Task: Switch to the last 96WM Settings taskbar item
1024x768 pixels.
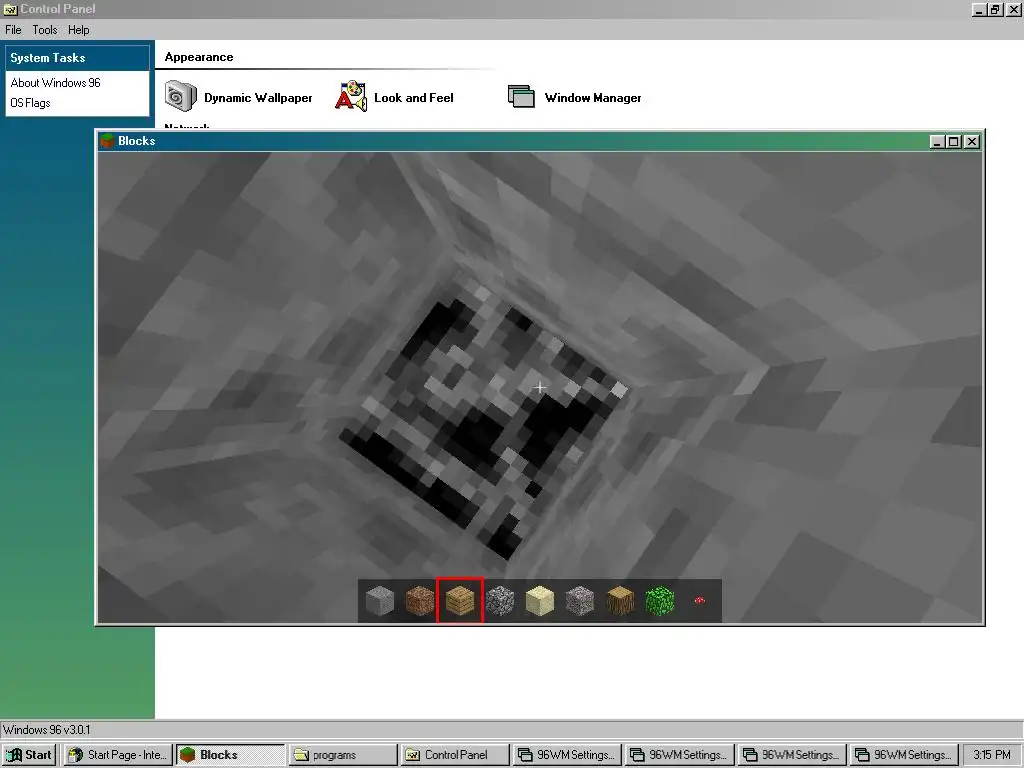Action: coord(904,755)
